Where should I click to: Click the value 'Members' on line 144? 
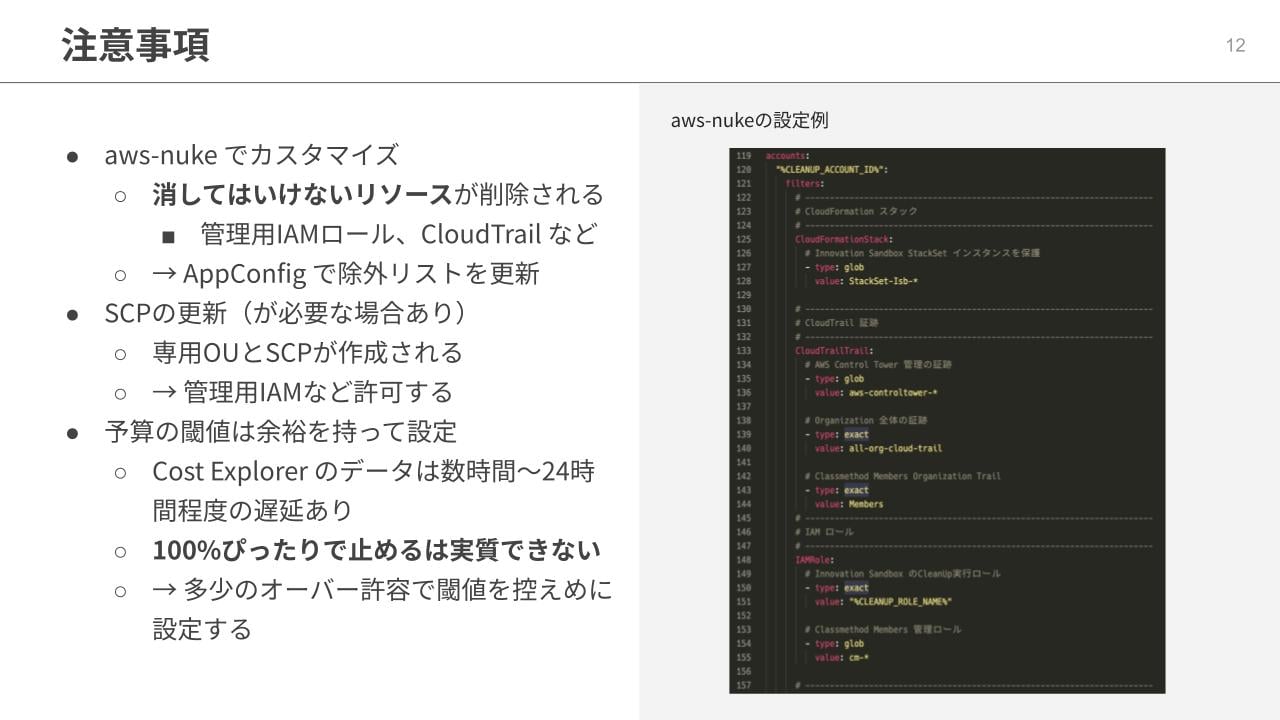point(864,504)
